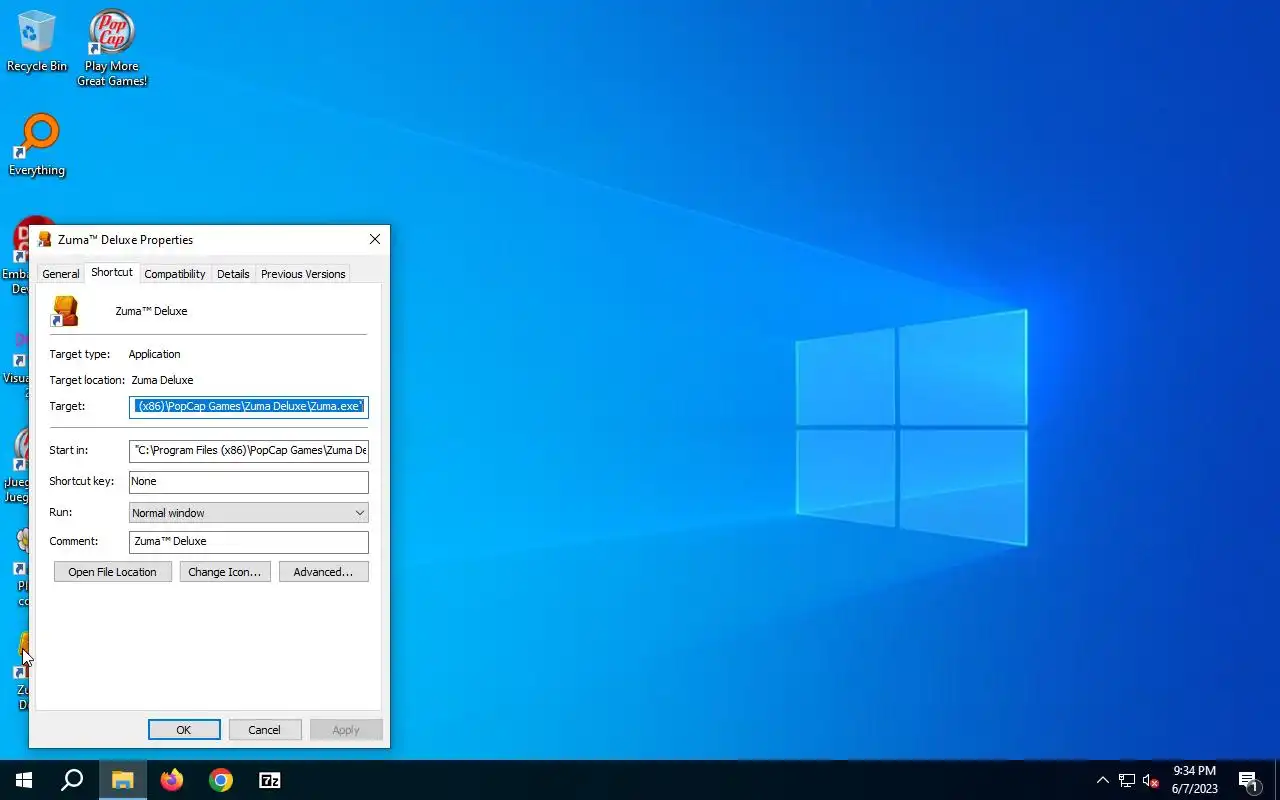Expand the Run window mode dropdown
1280x800 pixels.
(249, 513)
